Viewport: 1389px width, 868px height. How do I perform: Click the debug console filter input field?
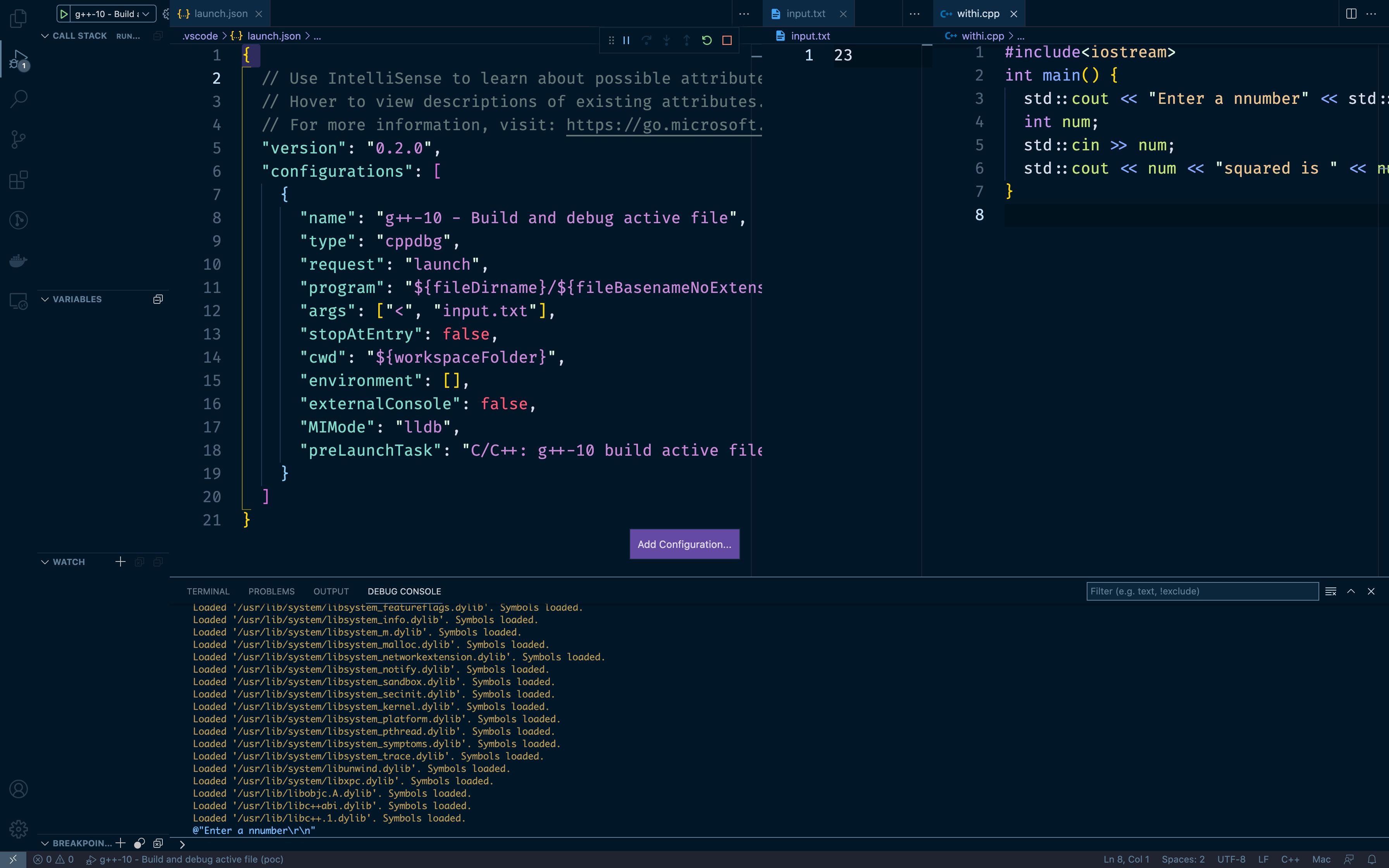(1202, 591)
